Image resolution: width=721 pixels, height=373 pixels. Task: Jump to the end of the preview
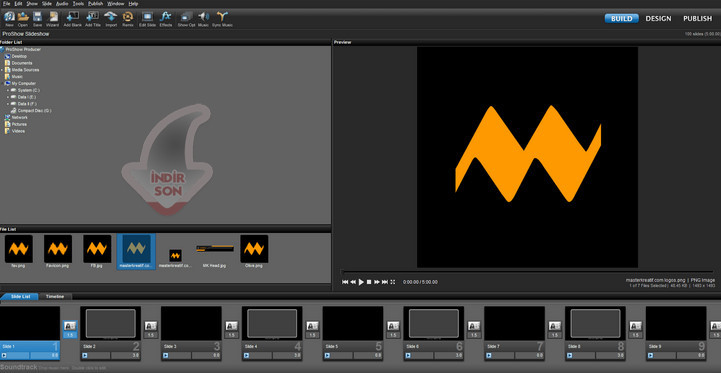point(385,282)
